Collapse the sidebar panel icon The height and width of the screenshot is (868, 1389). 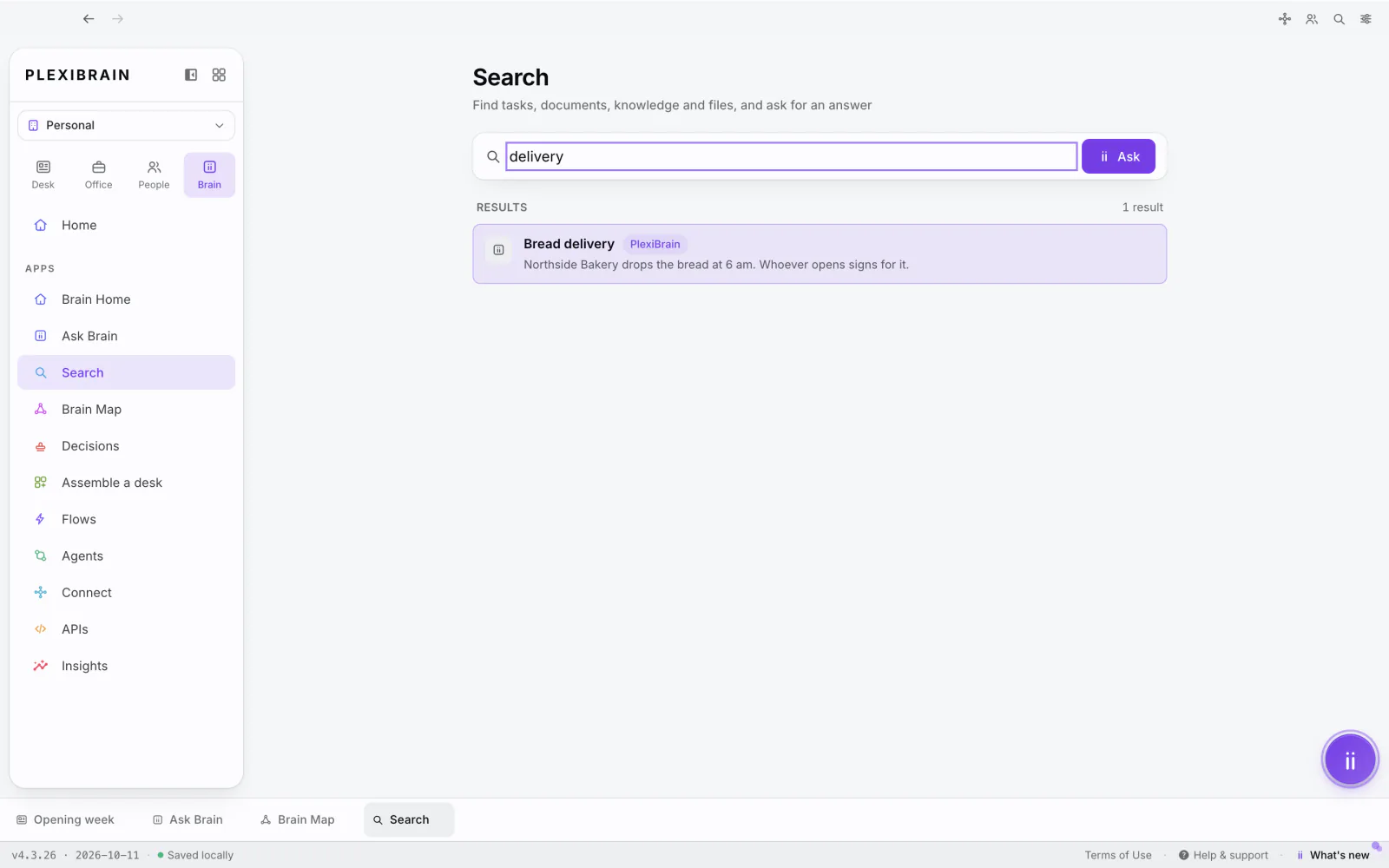point(191,75)
